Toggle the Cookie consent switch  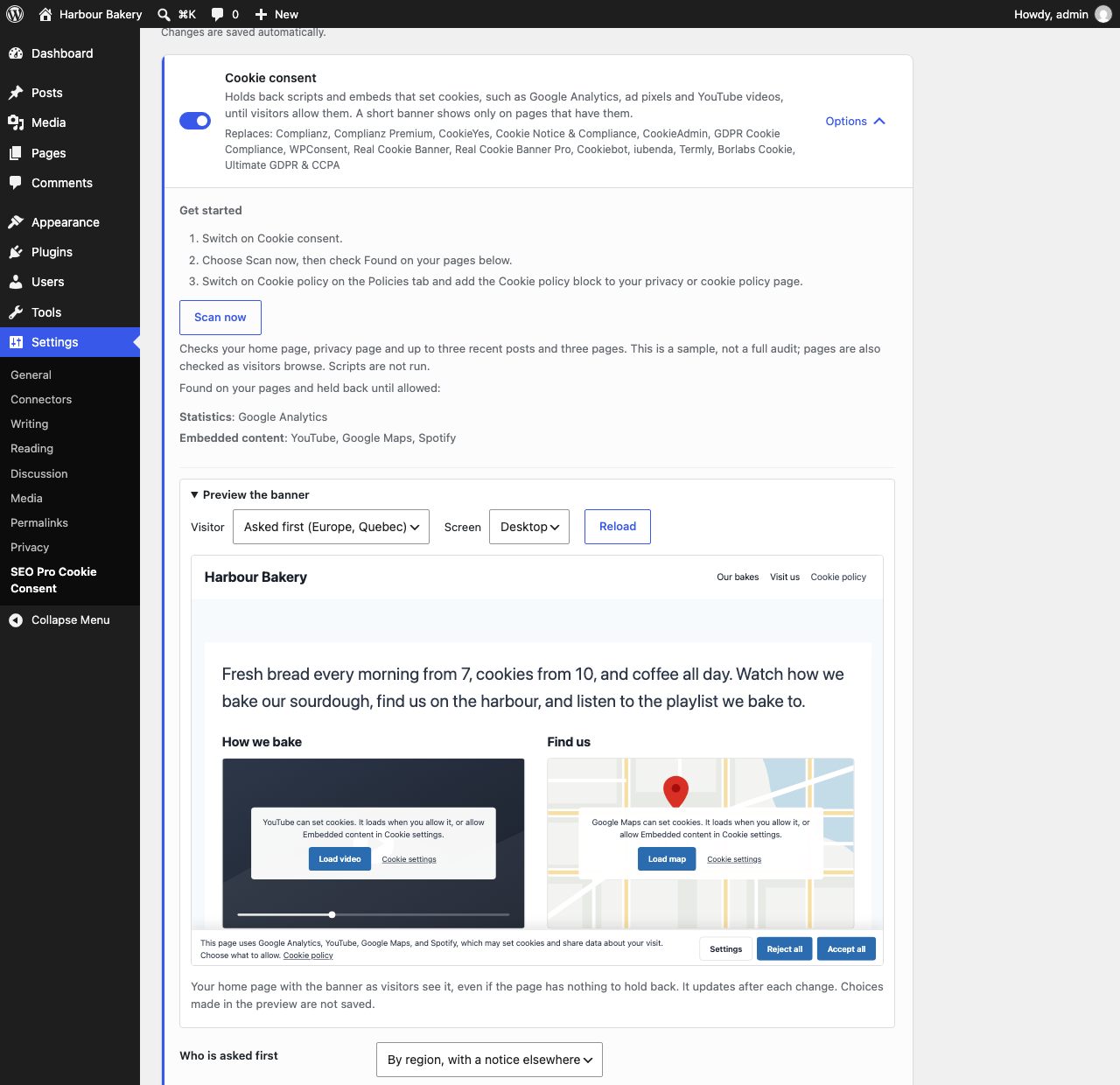[x=195, y=121]
